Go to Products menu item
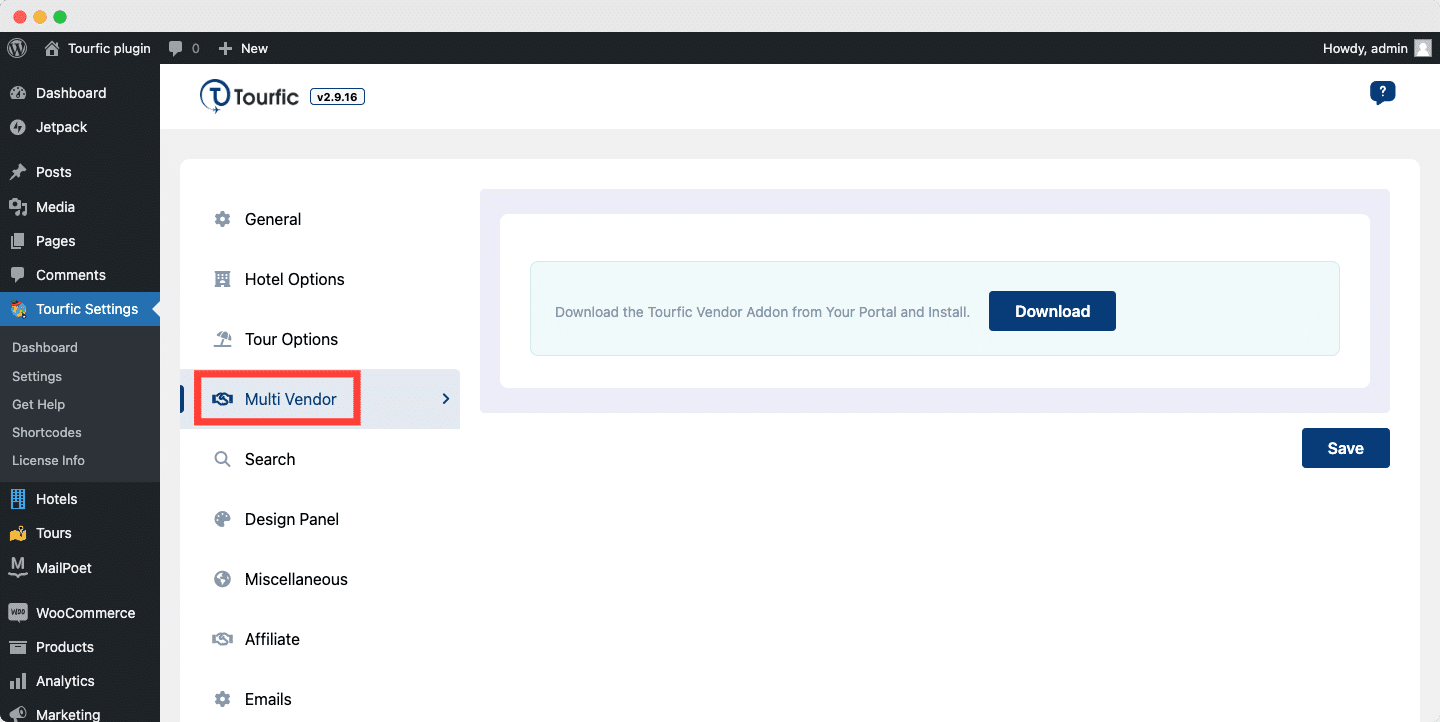Screen dimensions: 1440x722 [x=80, y=647]
